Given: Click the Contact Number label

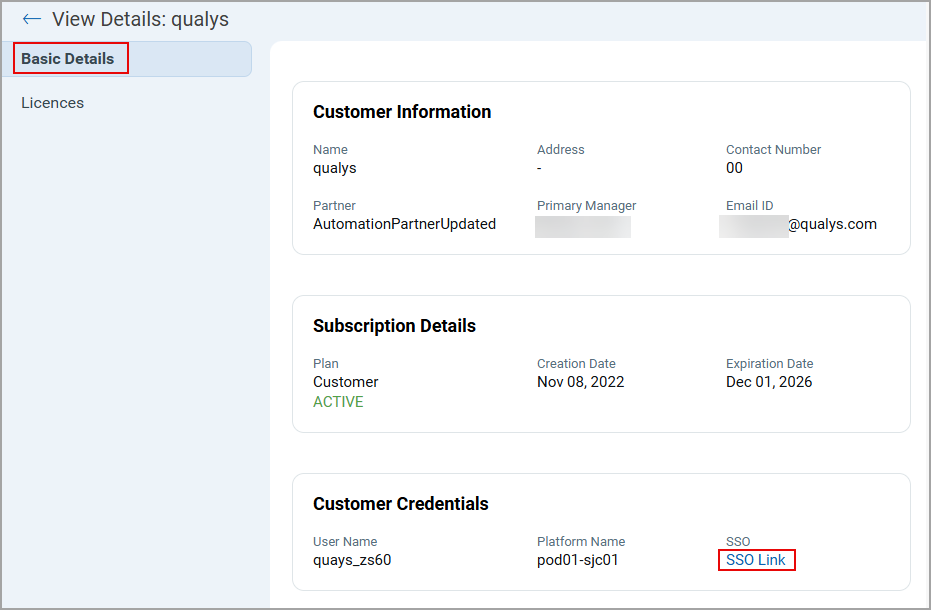Looking at the screenshot, I should [x=773, y=150].
